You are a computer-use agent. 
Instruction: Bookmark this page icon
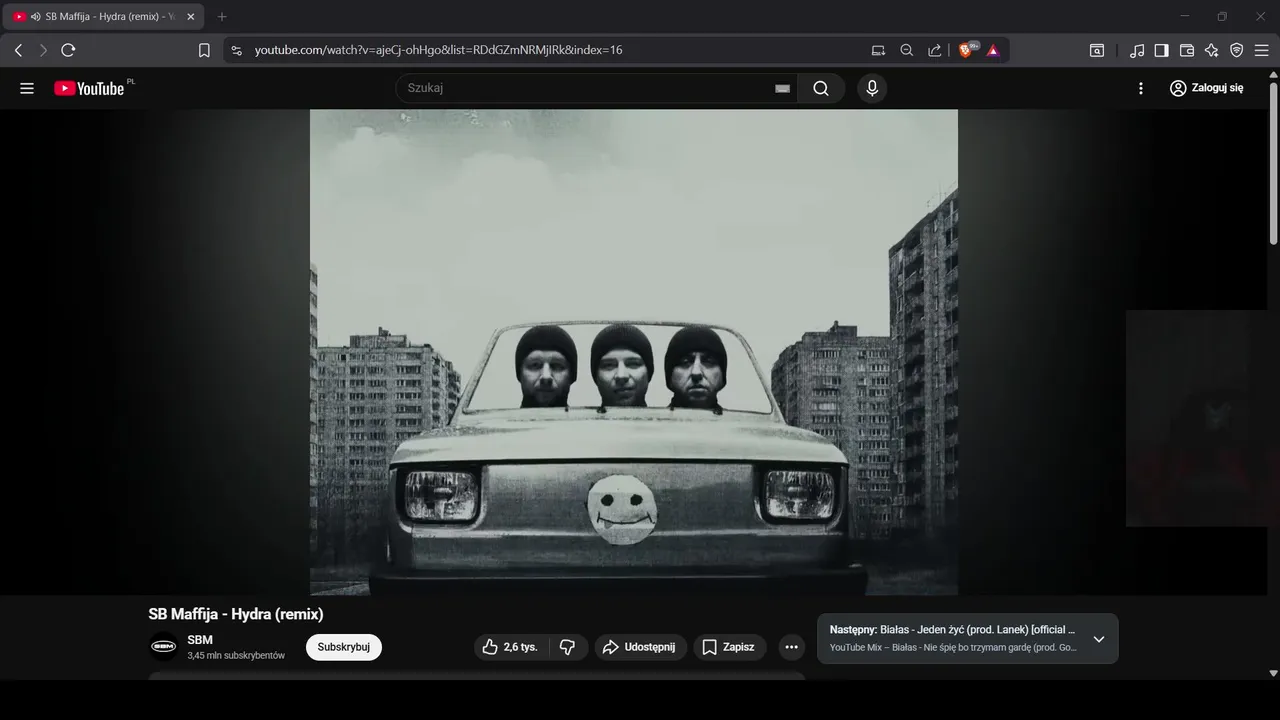204,50
